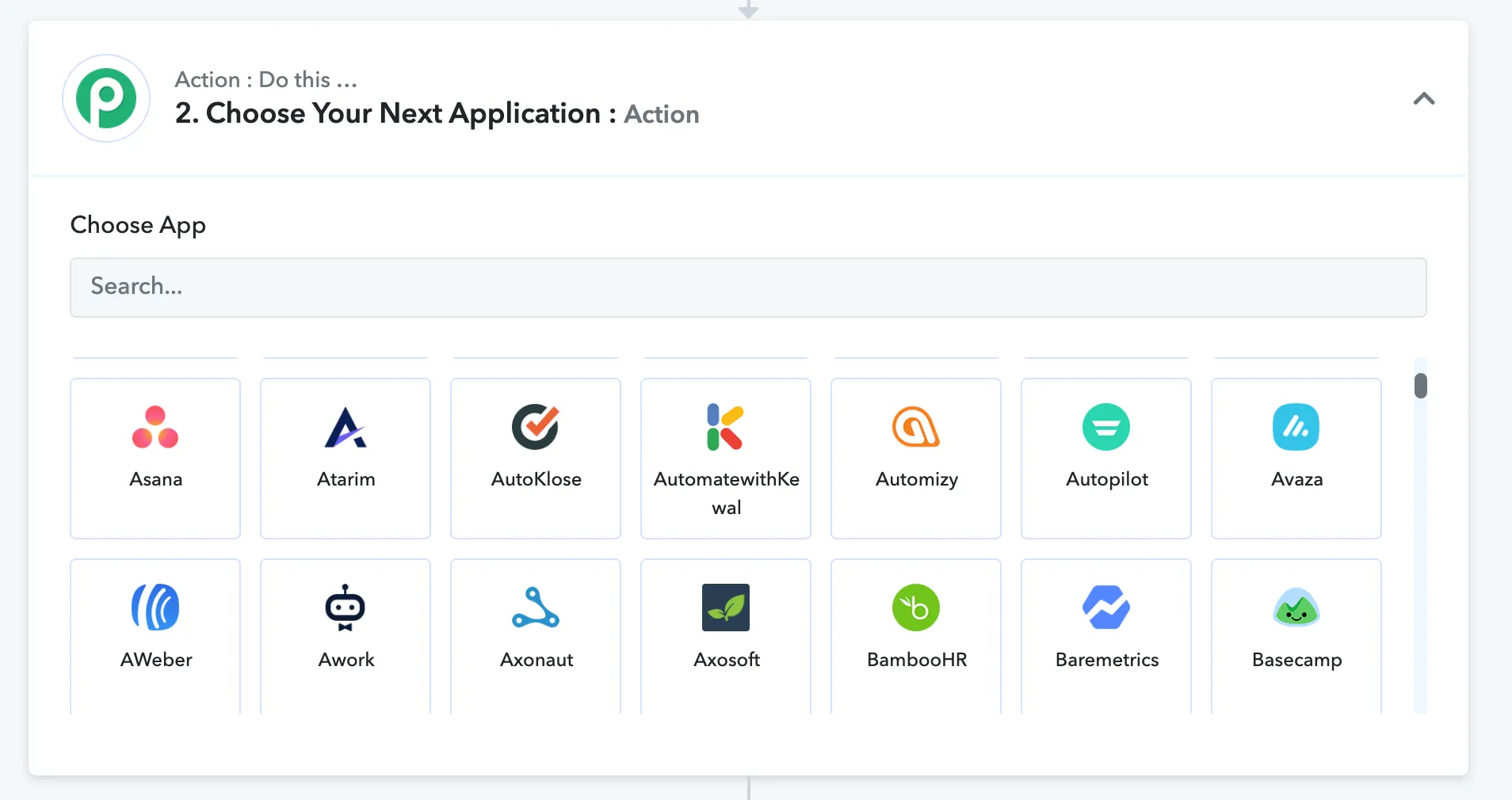Click the Basecamp label text

[1297, 661]
